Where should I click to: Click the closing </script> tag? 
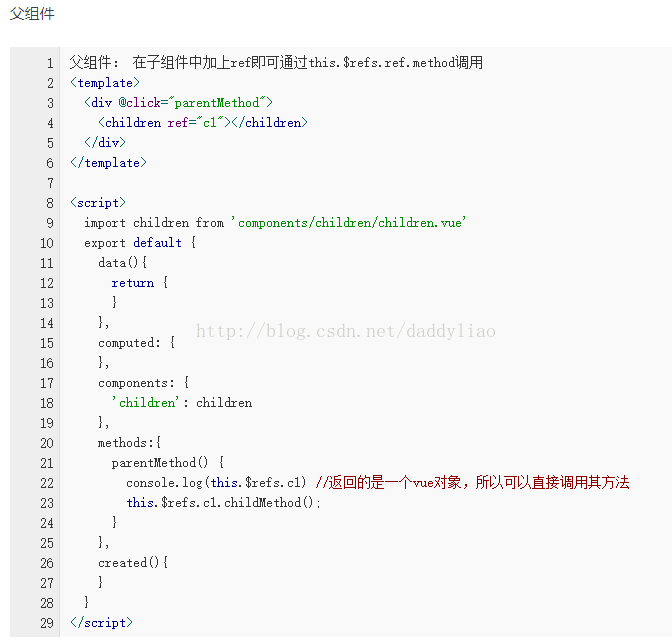(x=102, y=622)
